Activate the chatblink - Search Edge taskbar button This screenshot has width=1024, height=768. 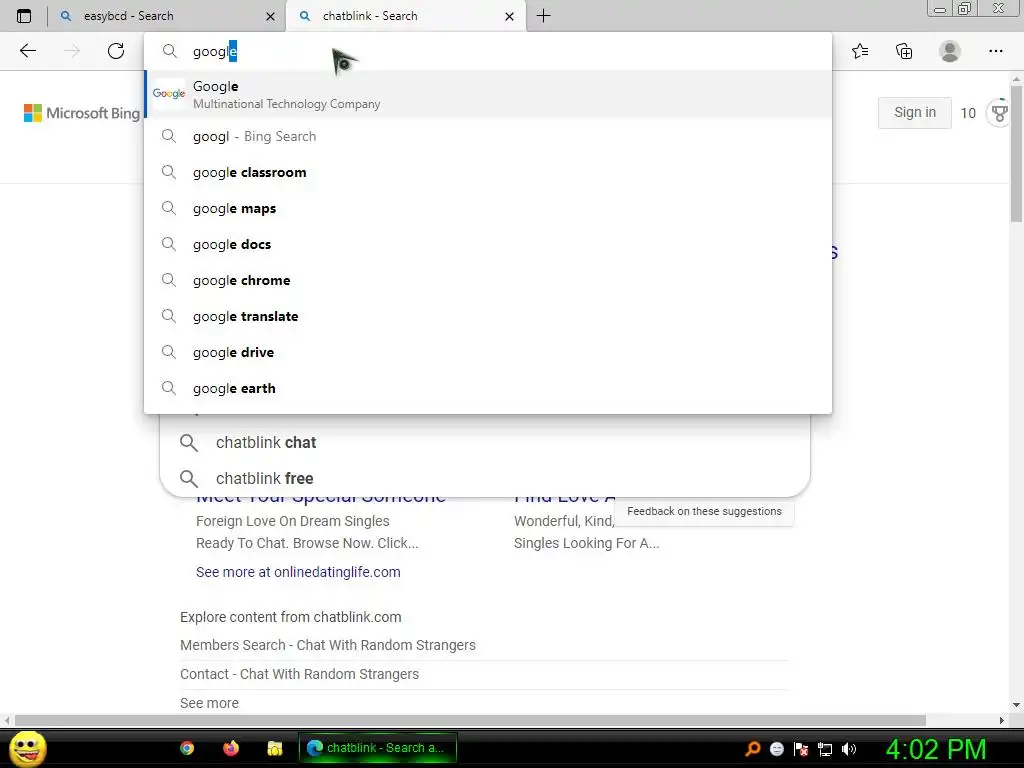point(377,748)
